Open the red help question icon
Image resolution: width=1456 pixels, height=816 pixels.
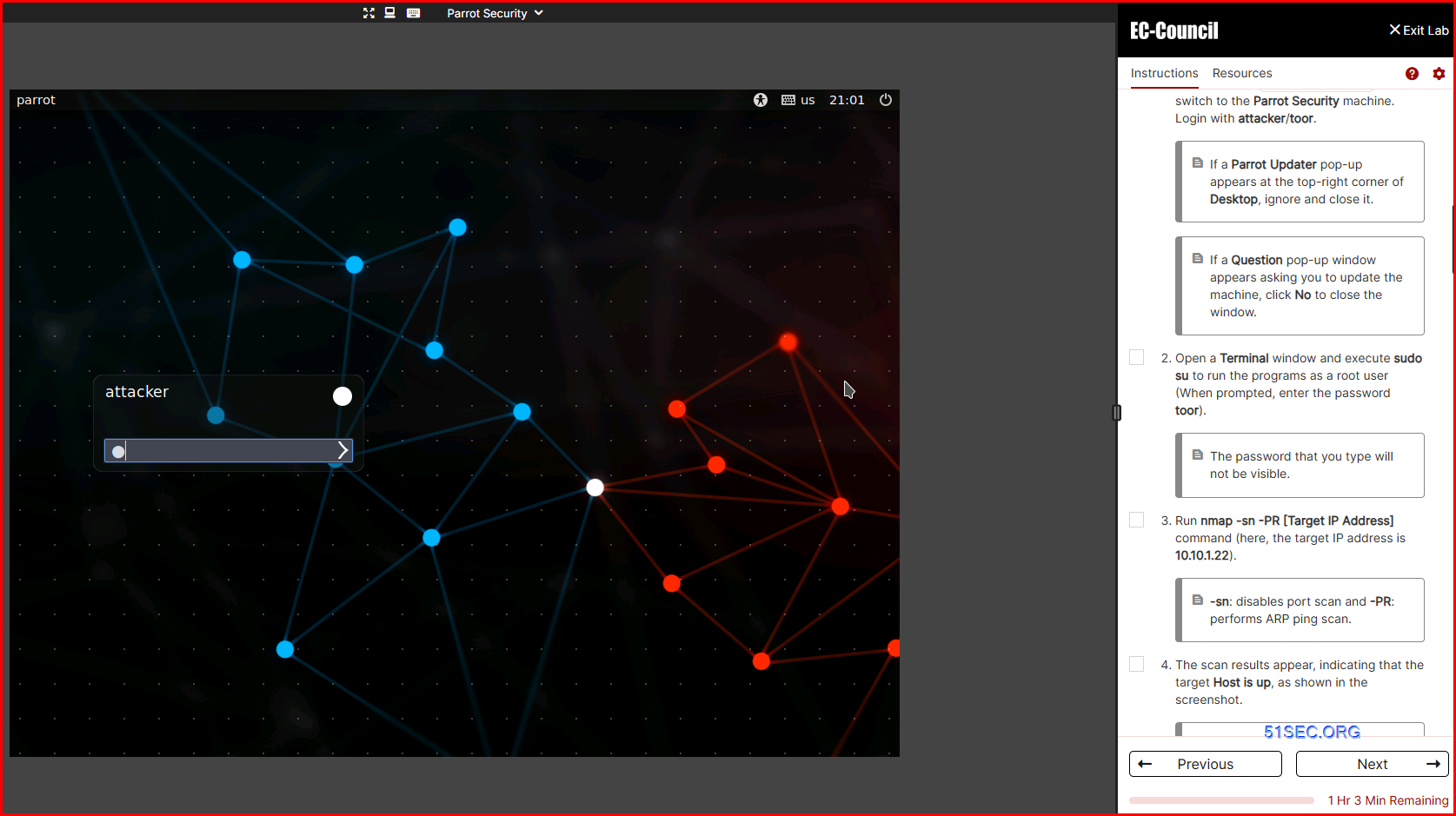coord(1412,74)
